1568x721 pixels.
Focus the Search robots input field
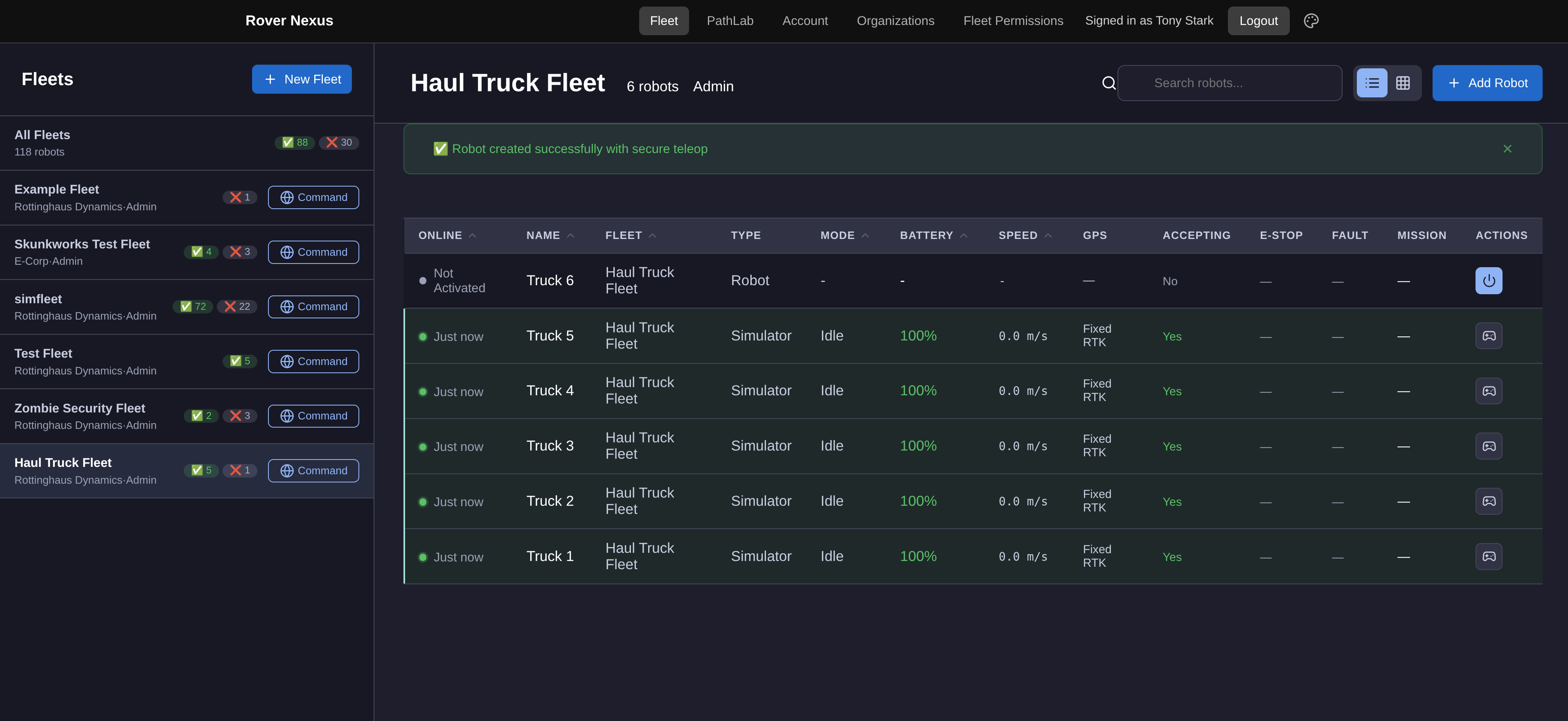coord(1230,83)
